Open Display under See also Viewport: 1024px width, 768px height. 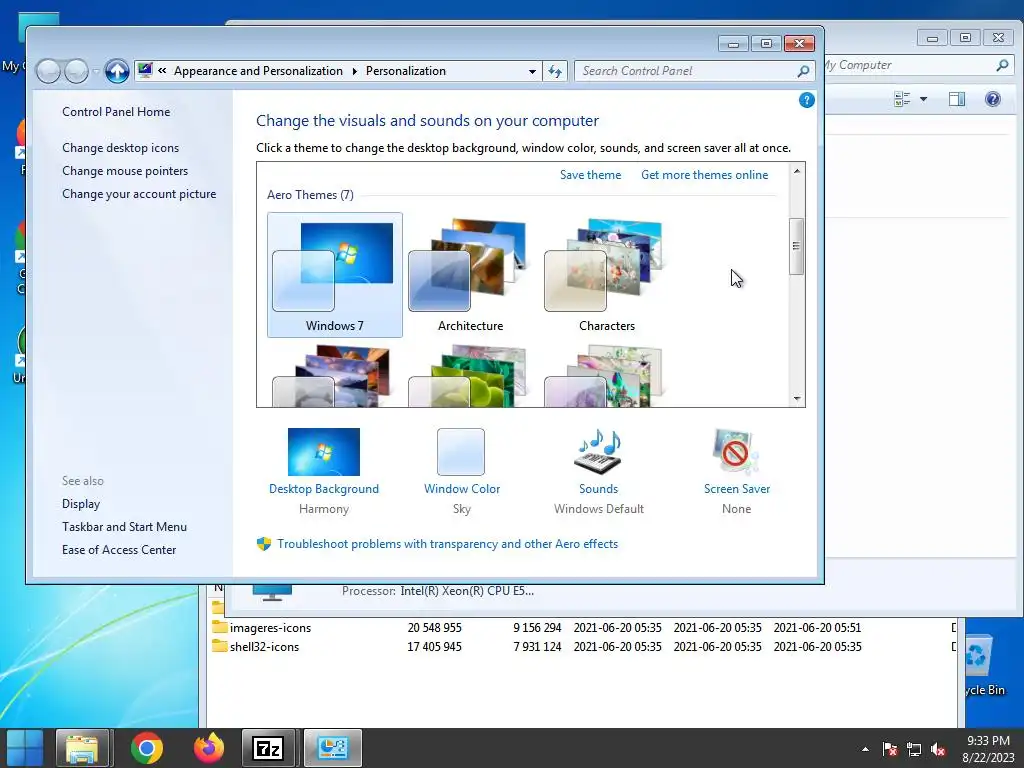81,504
